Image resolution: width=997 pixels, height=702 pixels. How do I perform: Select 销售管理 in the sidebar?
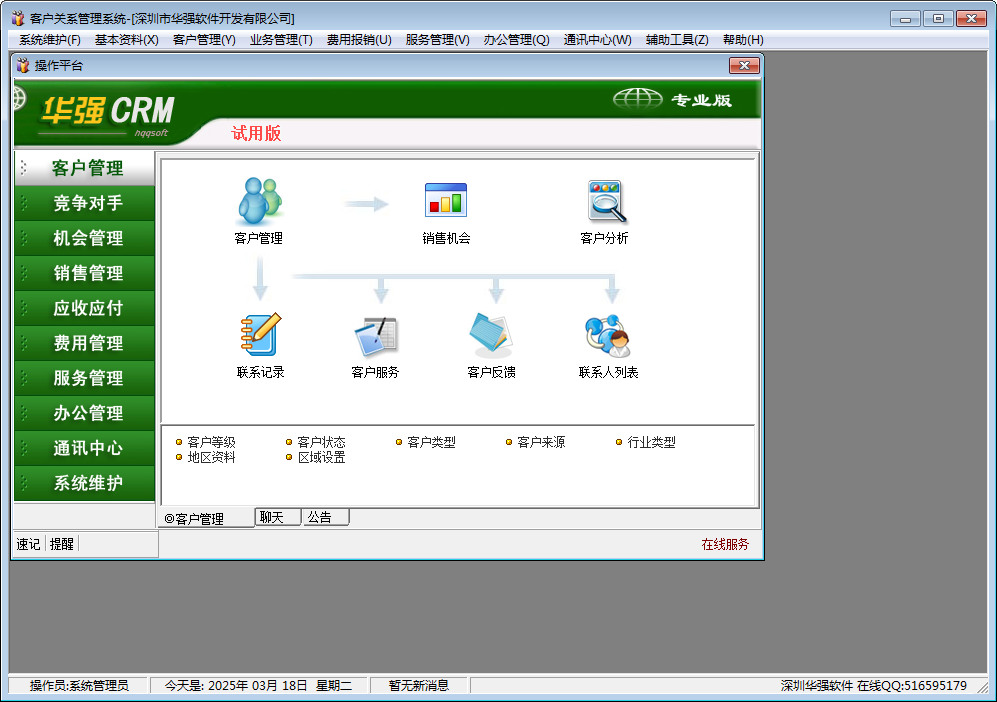[x=85, y=273]
